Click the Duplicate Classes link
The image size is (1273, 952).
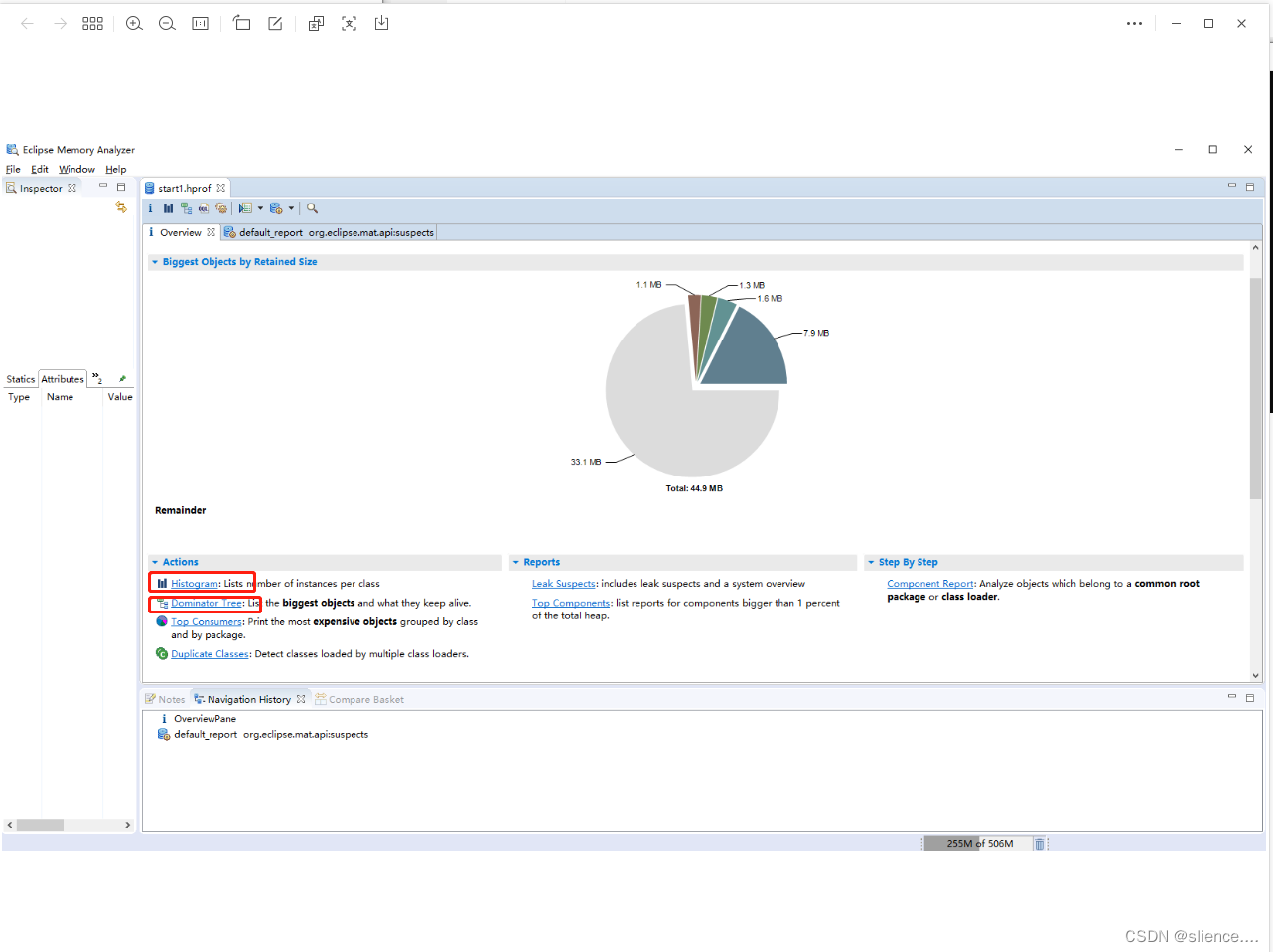[x=210, y=654]
